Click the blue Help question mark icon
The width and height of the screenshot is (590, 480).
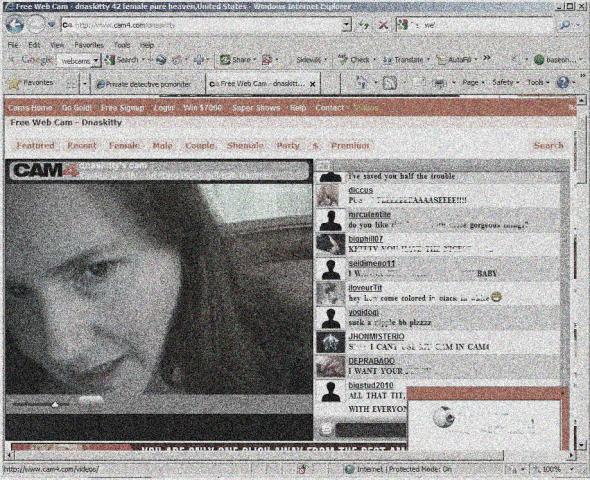[563, 83]
